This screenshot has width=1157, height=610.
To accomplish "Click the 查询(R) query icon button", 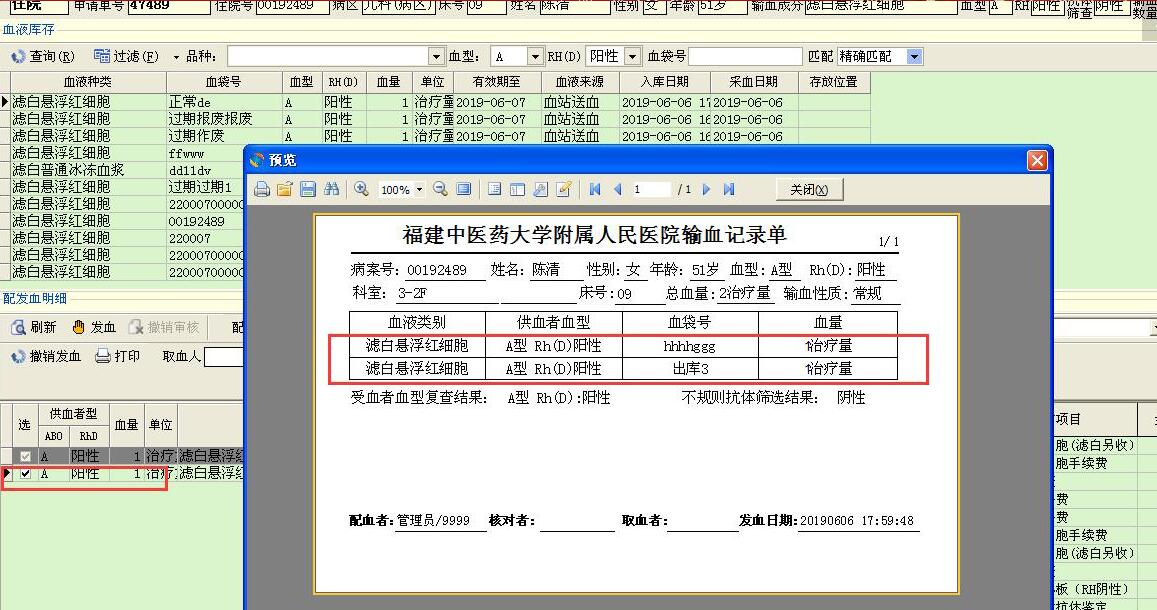I will click(43, 56).
